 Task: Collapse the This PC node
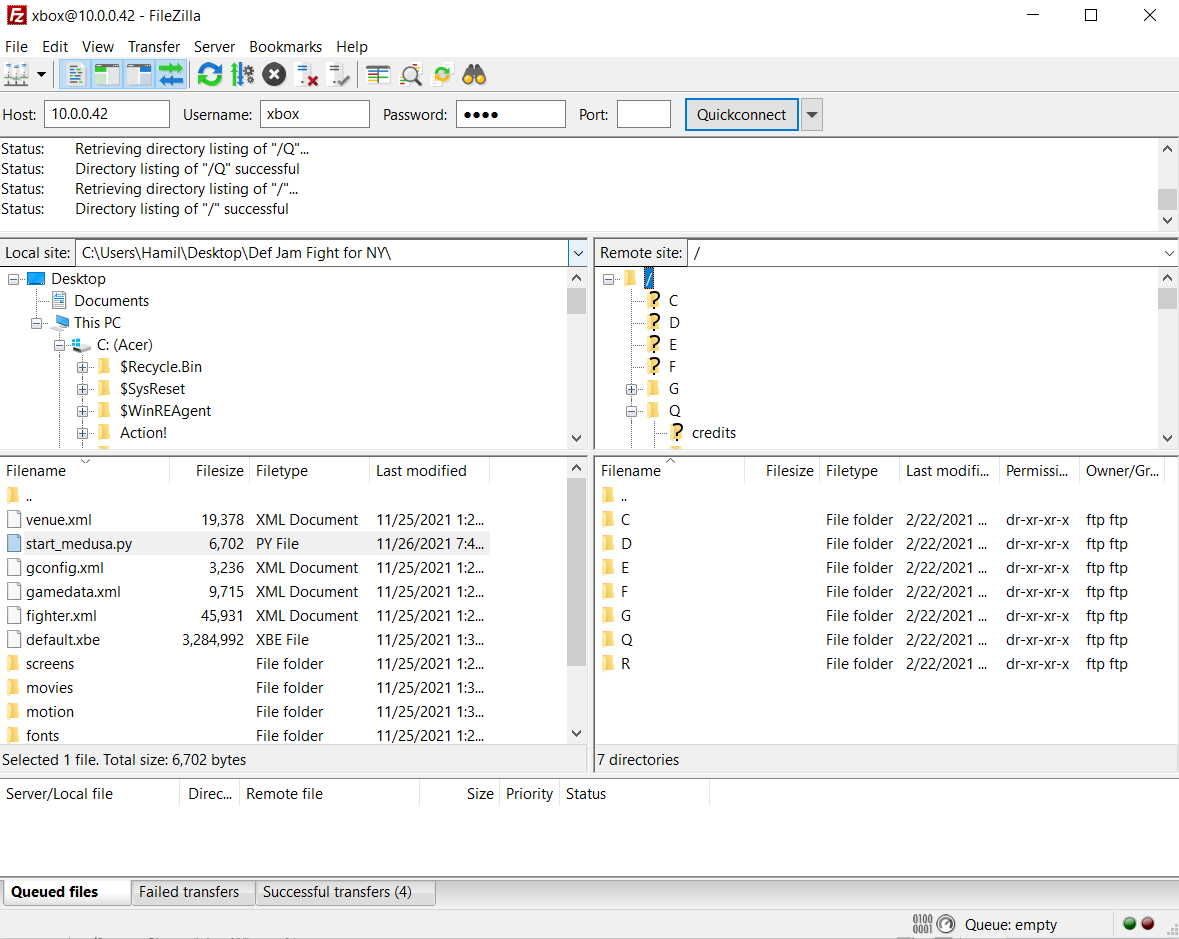(x=36, y=323)
